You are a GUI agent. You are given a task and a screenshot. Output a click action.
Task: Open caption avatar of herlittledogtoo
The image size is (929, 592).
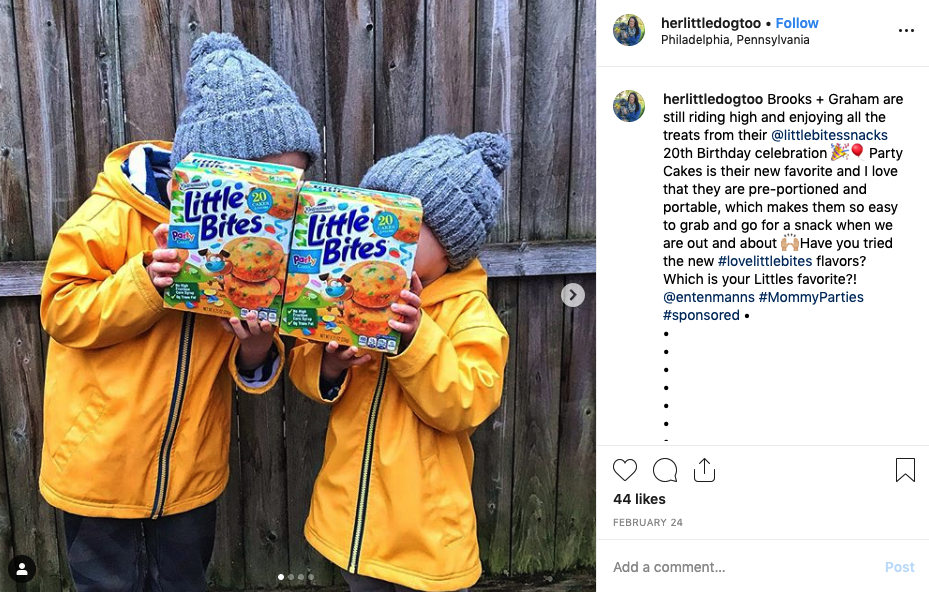click(629, 106)
